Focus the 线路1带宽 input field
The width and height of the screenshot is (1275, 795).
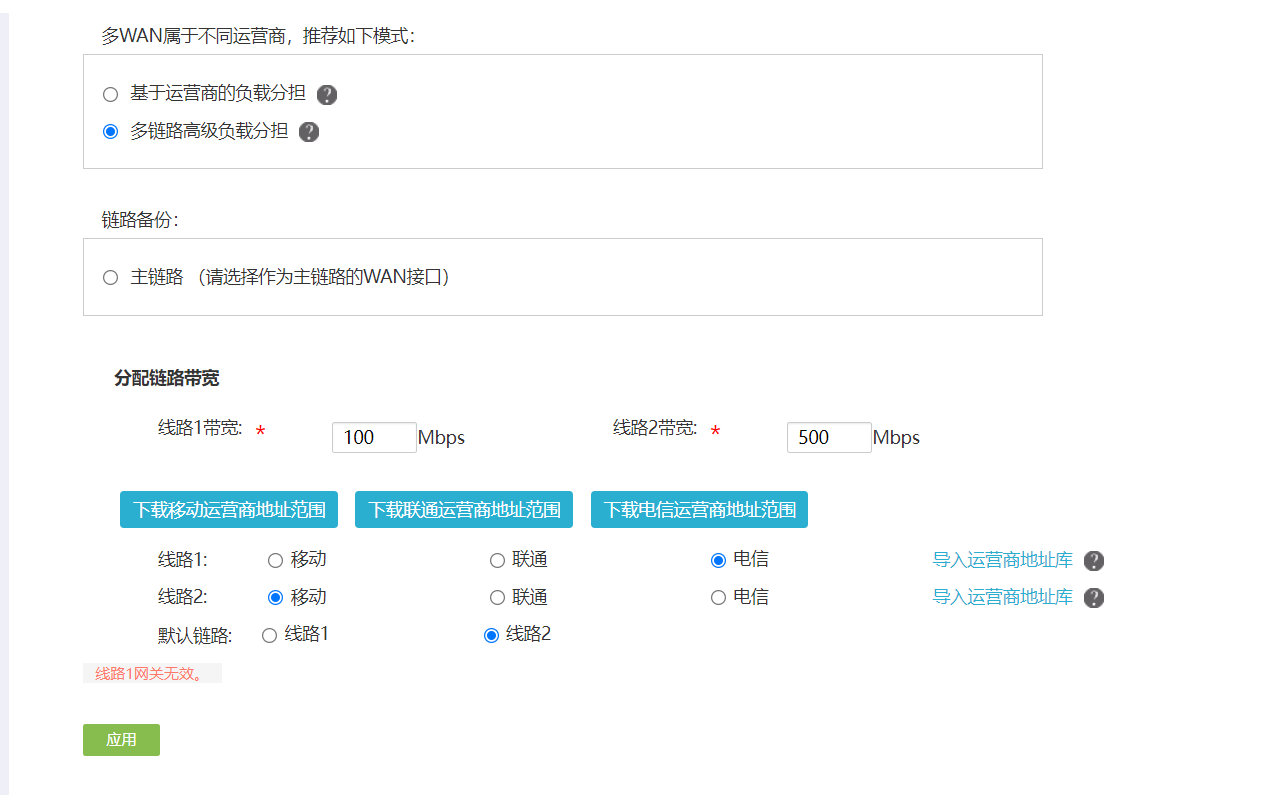pyautogui.click(x=374, y=437)
